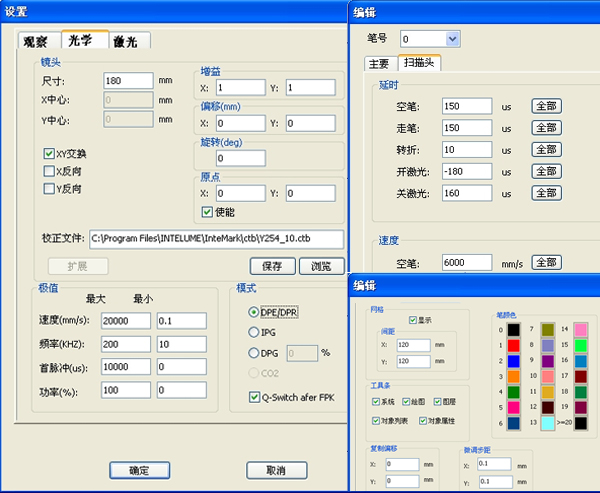The height and width of the screenshot is (493, 600).
Task: Choose orange pen color swatch 3
Action: click(x=514, y=377)
